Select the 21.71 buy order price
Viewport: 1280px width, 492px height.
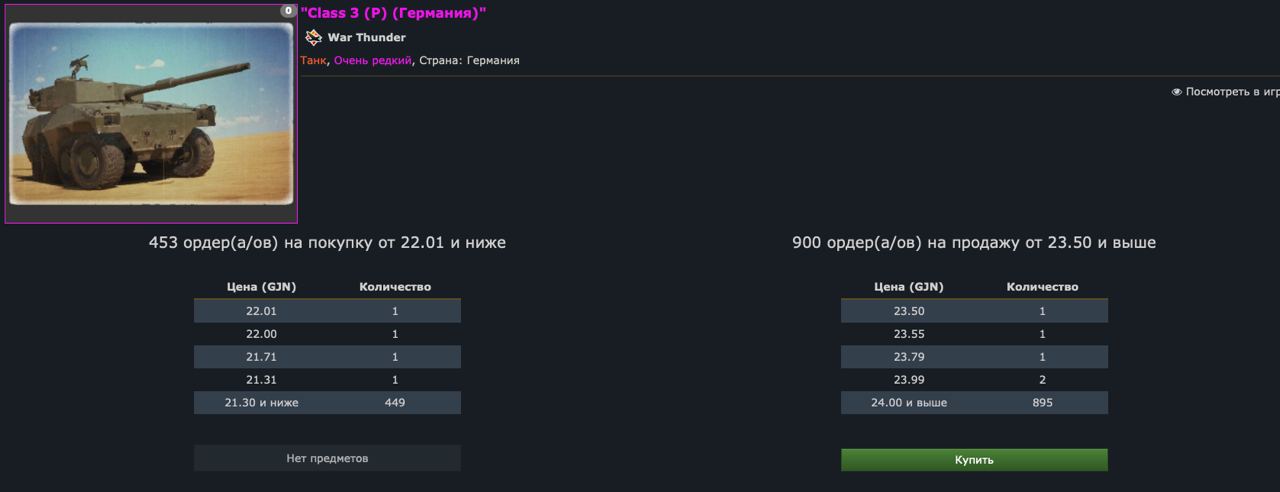pyautogui.click(x=261, y=357)
